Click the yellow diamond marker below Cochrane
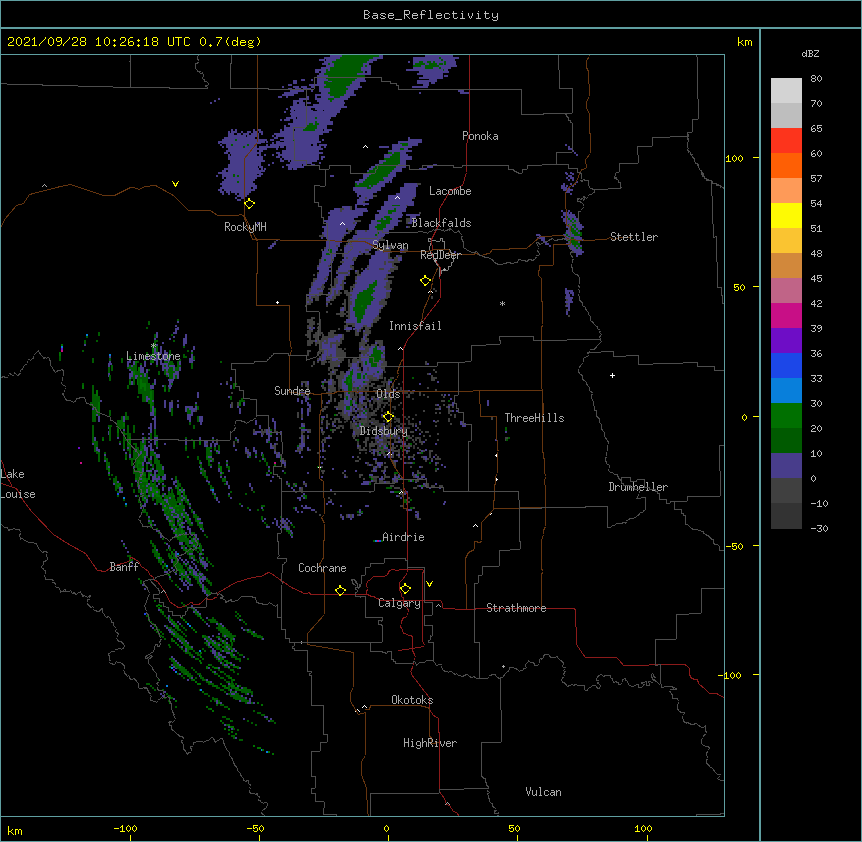862x842 pixels. tap(340, 590)
